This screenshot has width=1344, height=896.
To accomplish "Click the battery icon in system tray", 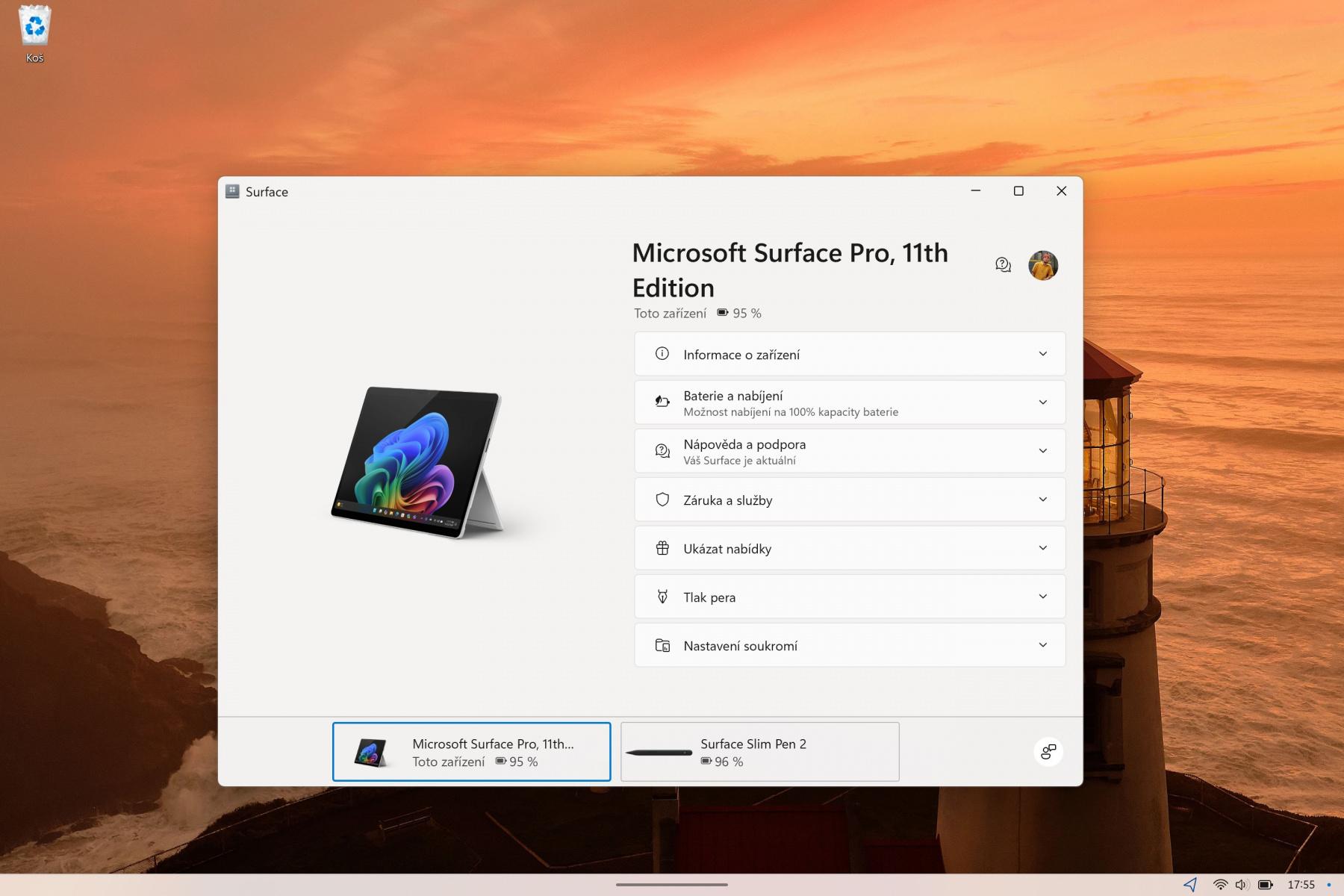I will (x=1266, y=885).
